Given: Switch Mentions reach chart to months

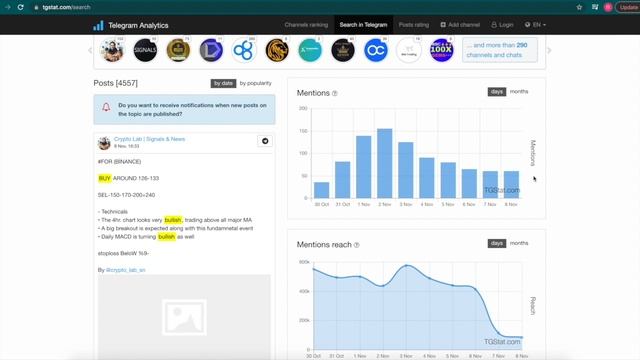Looking at the screenshot, I should (x=519, y=243).
